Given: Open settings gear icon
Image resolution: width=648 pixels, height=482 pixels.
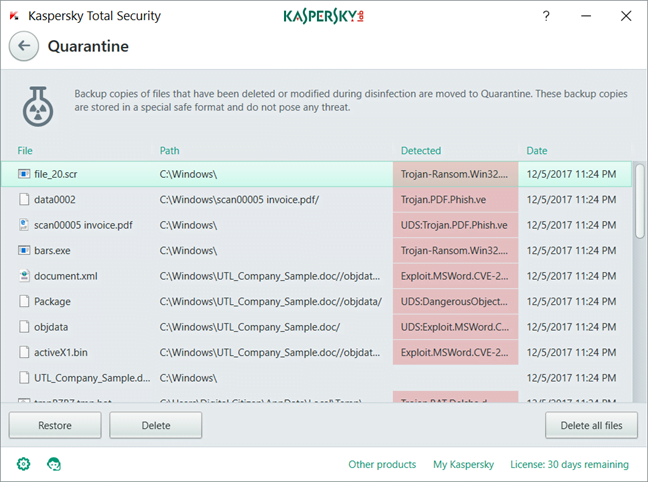Looking at the screenshot, I should point(24,464).
